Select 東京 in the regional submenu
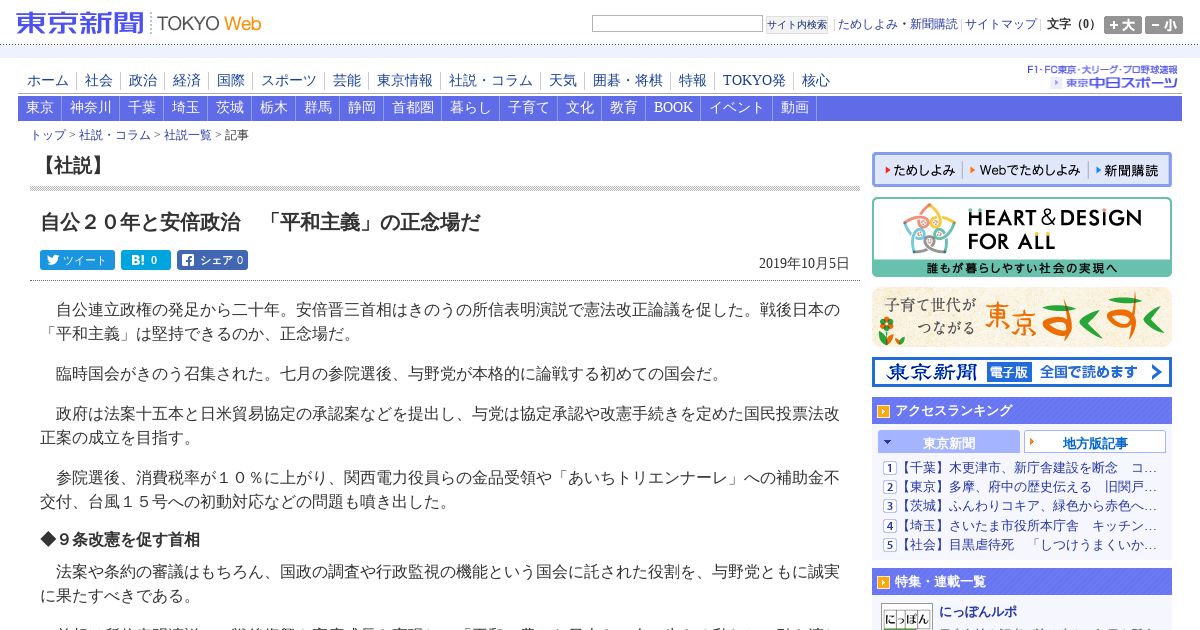 [x=40, y=108]
